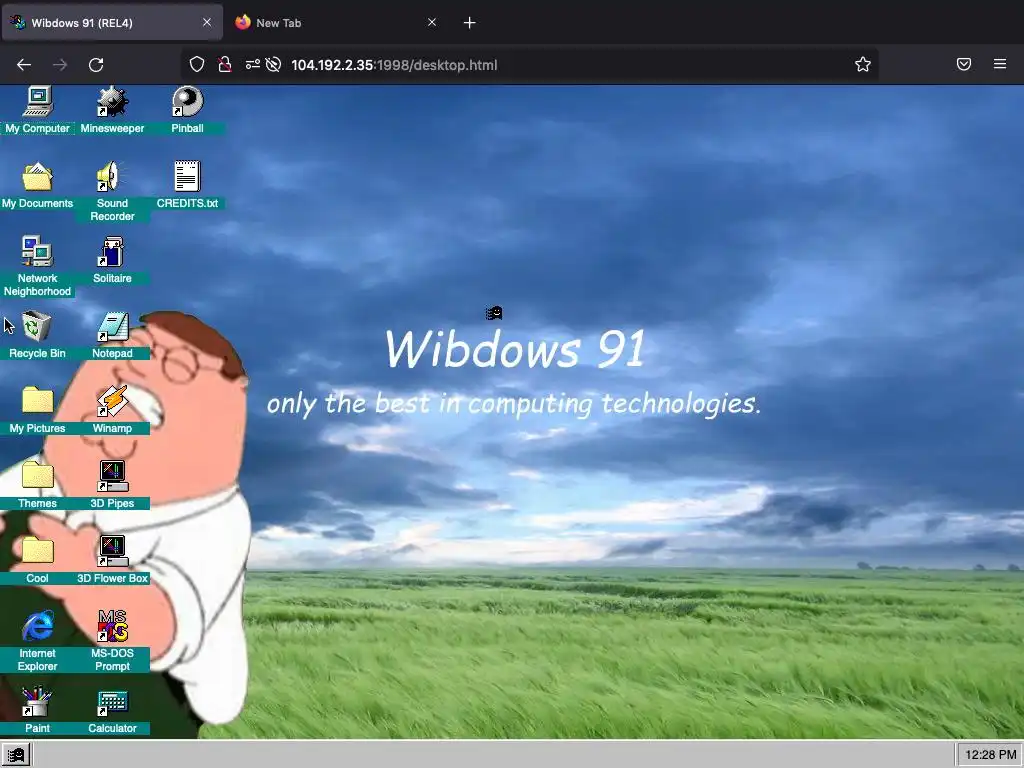Open the Notepad shortcut
Image resolution: width=1024 pixels, height=768 pixels.
pos(112,334)
